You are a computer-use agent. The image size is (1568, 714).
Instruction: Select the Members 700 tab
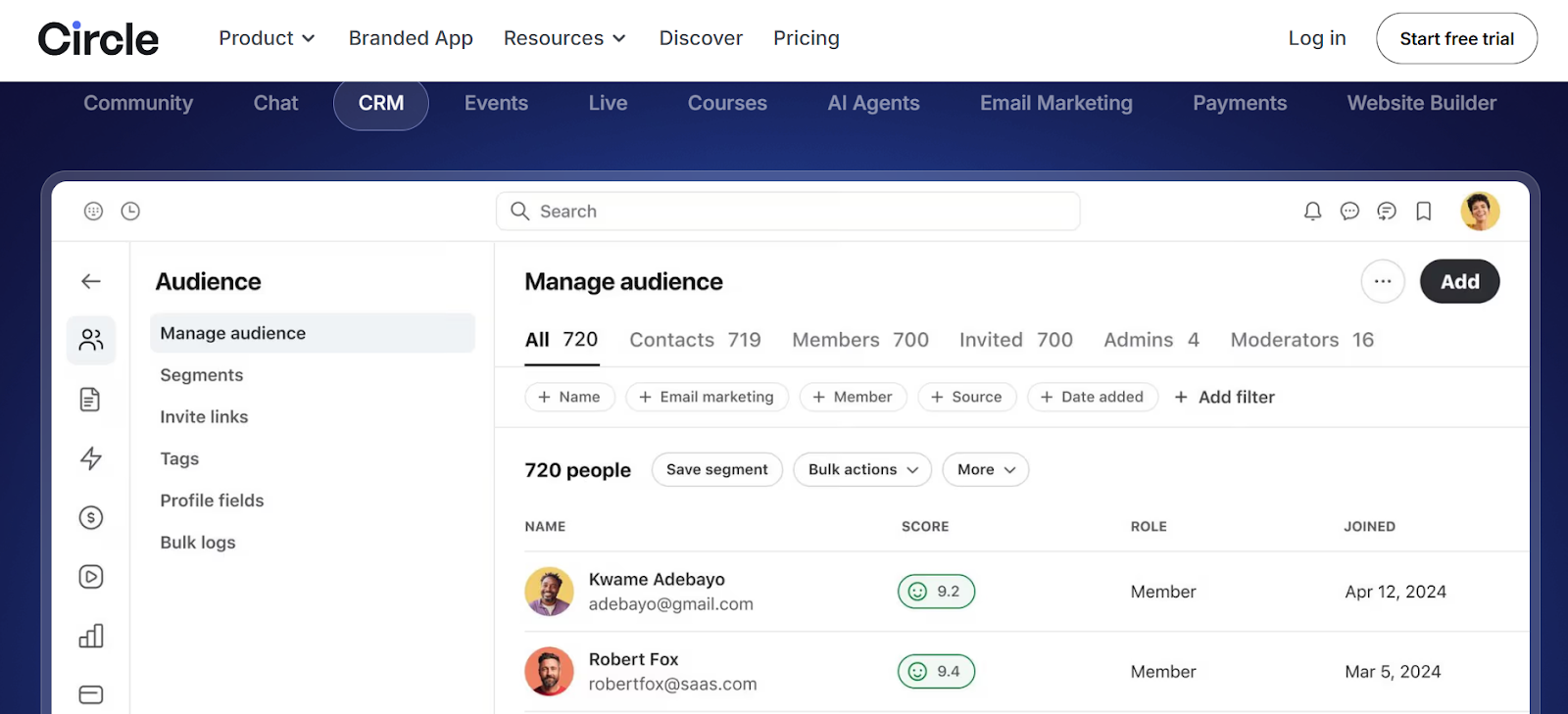point(860,340)
